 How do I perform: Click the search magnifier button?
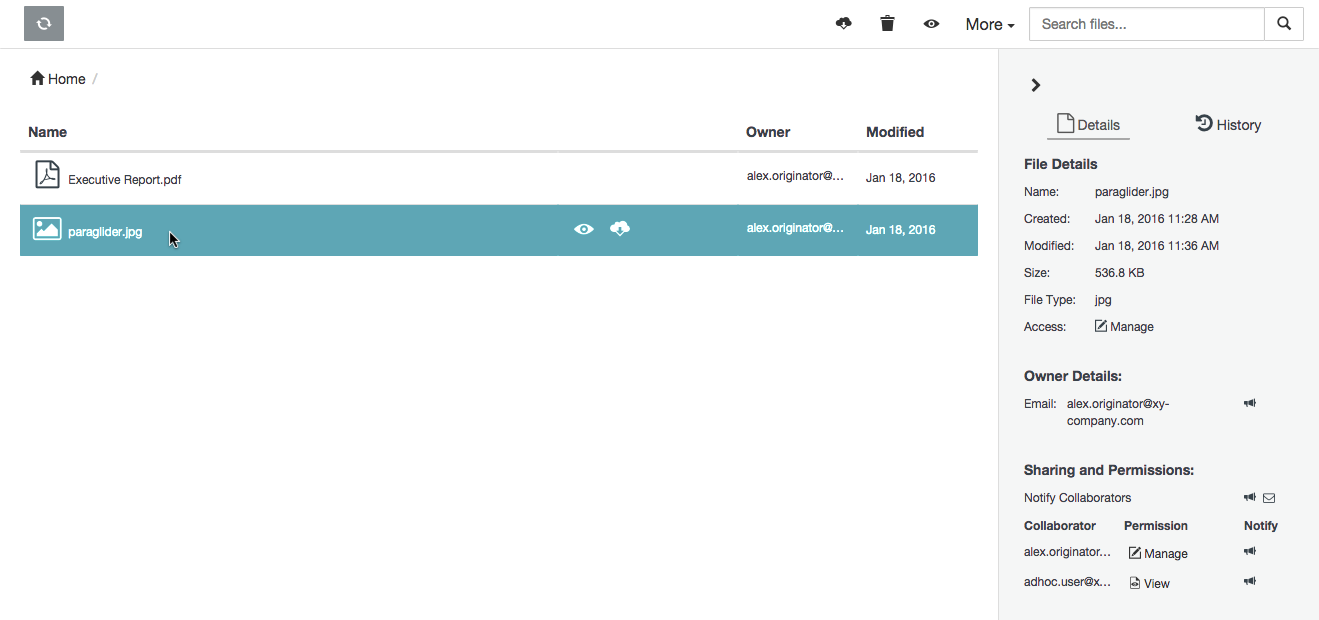point(1284,24)
